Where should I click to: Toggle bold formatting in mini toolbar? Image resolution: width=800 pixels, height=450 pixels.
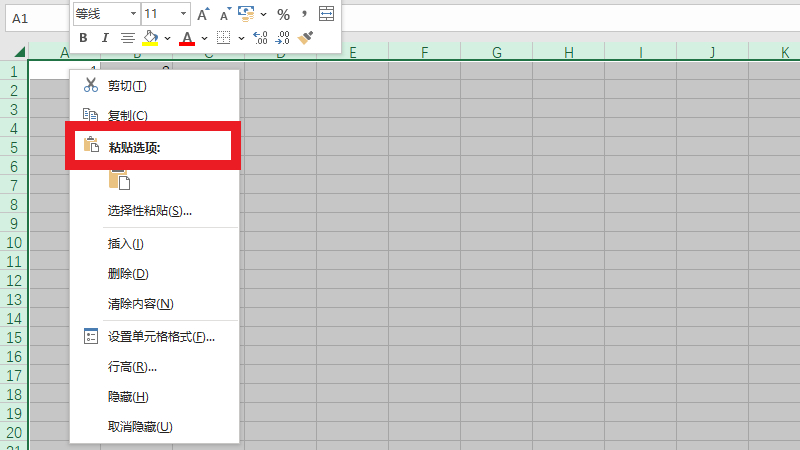(83, 38)
